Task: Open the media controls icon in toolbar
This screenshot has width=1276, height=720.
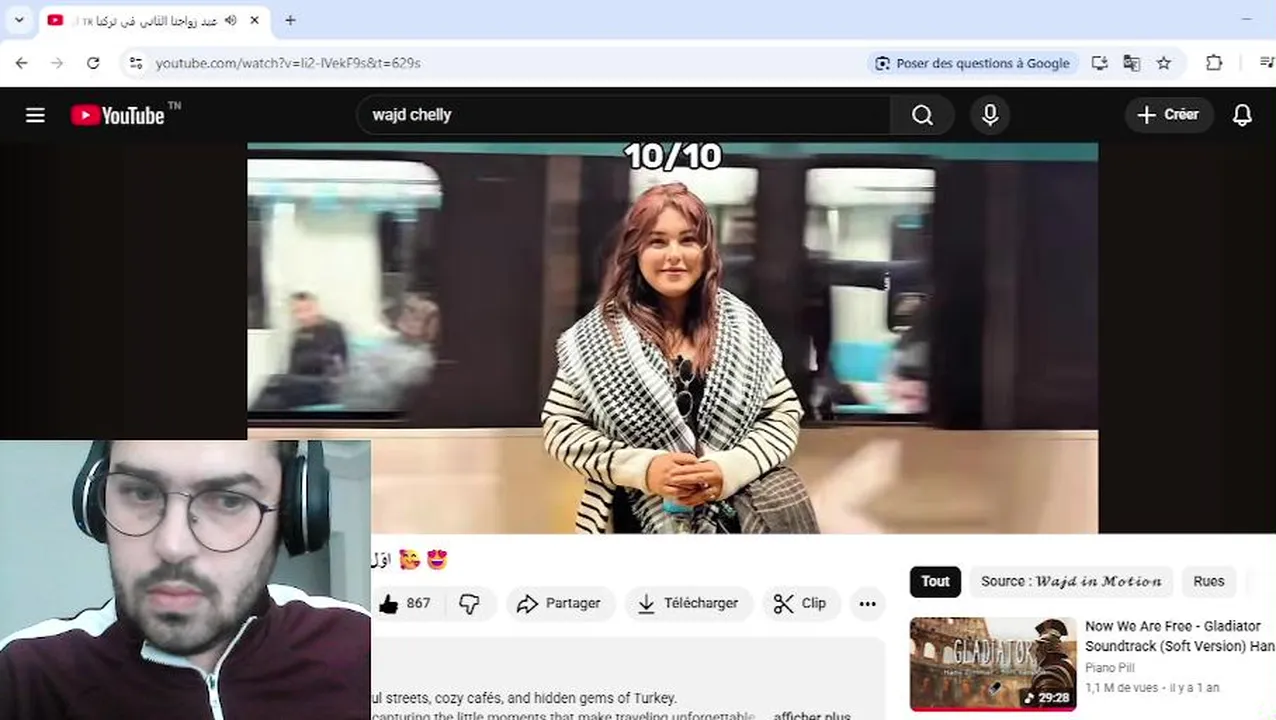Action: coord(1266,63)
